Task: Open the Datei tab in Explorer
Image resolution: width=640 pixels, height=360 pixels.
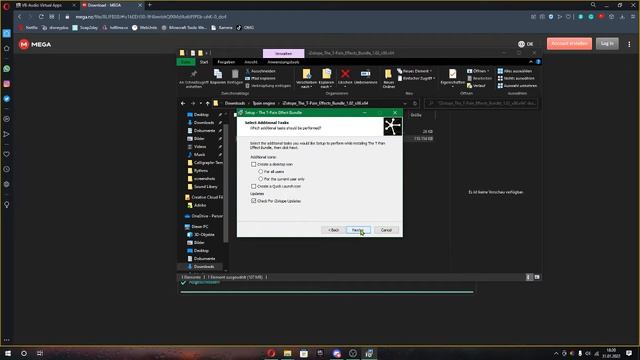Action: pos(186,62)
